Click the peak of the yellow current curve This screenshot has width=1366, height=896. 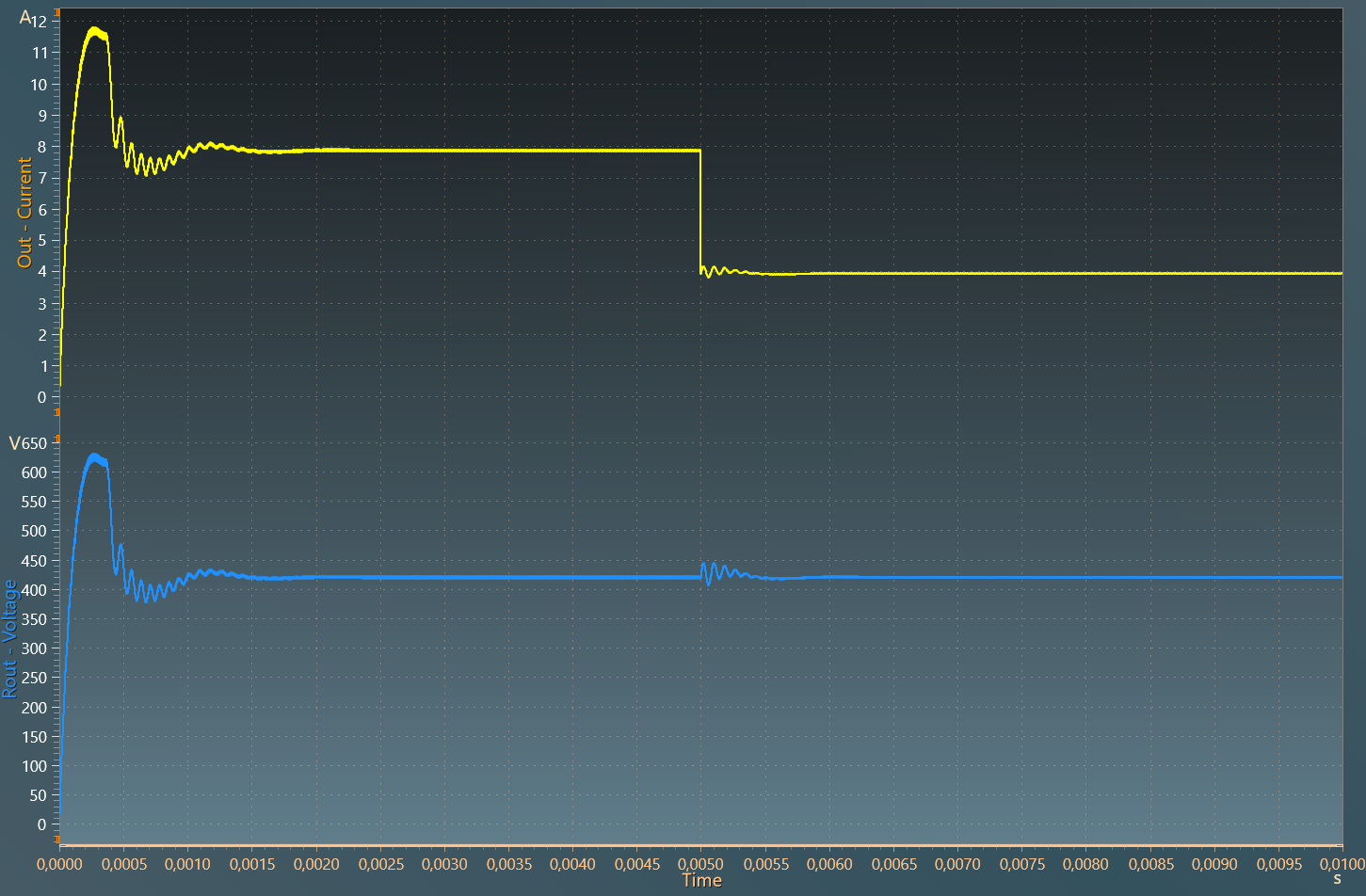[94, 31]
